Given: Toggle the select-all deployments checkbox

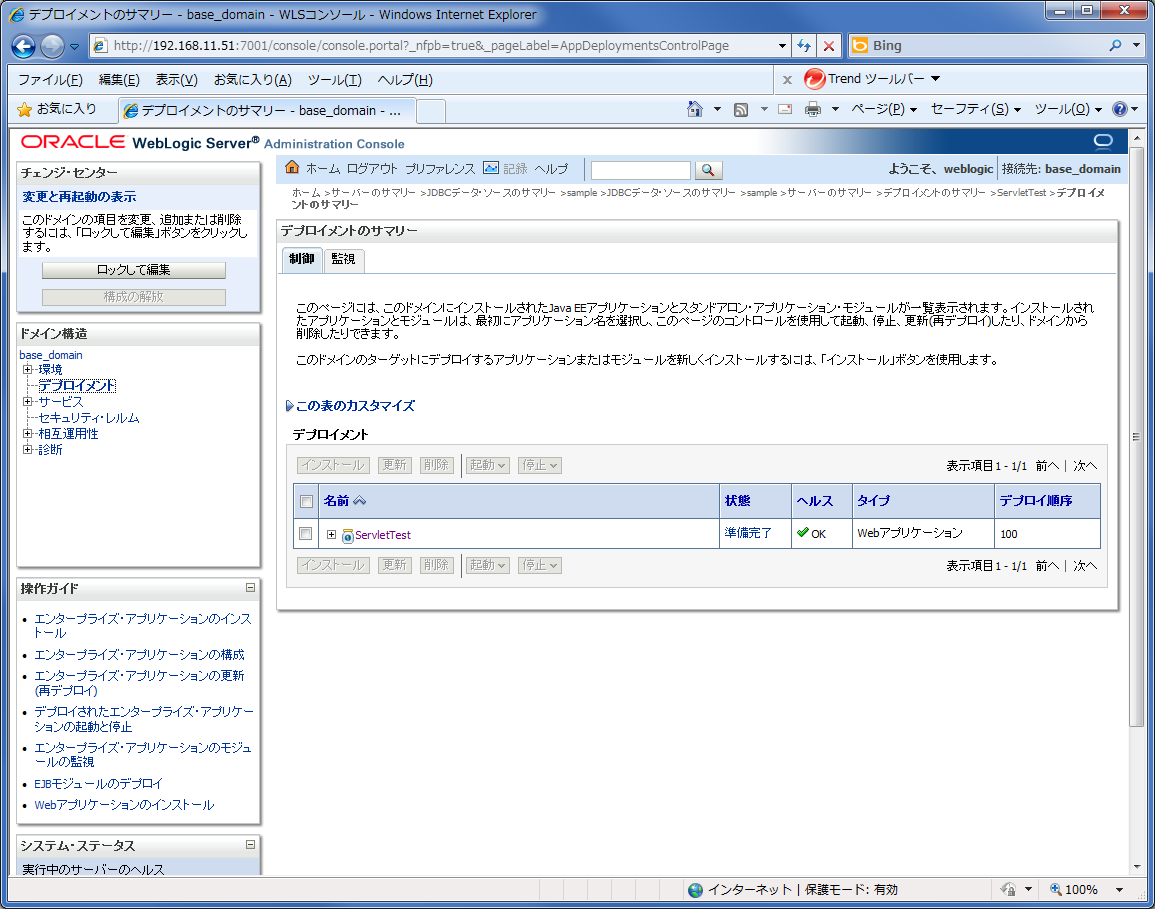Looking at the screenshot, I should [x=306, y=502].
